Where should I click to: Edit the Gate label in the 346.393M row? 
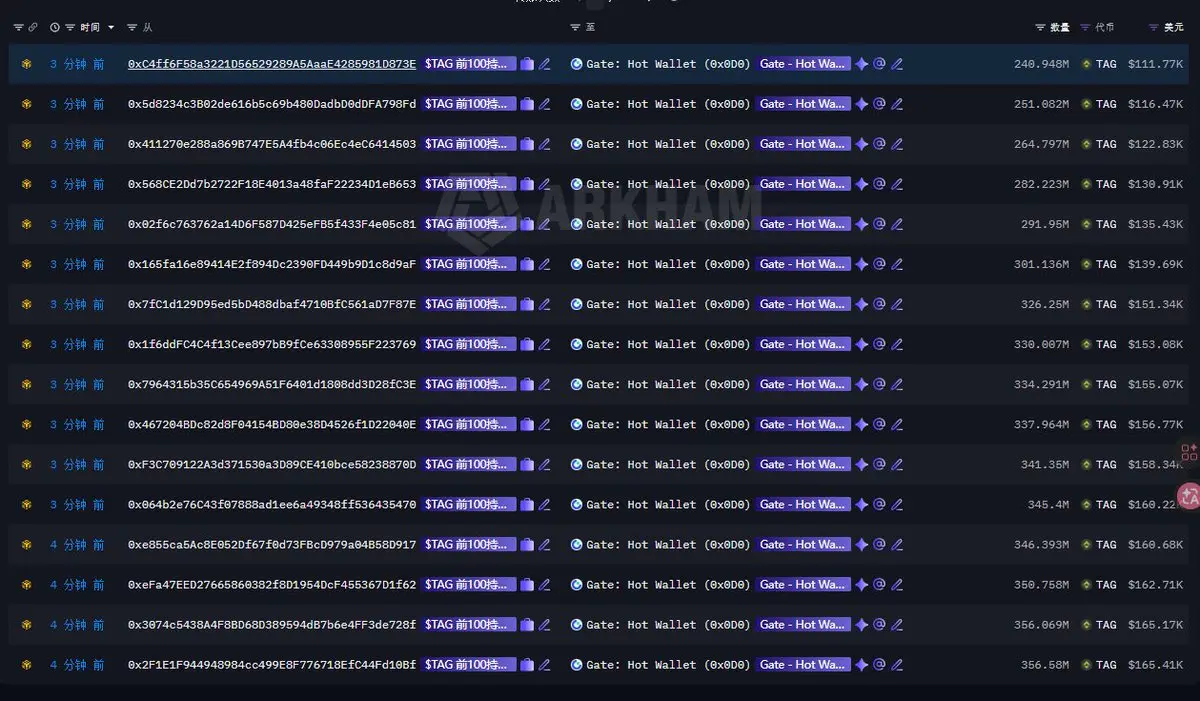pyautogui.click(x=897, y=544)
